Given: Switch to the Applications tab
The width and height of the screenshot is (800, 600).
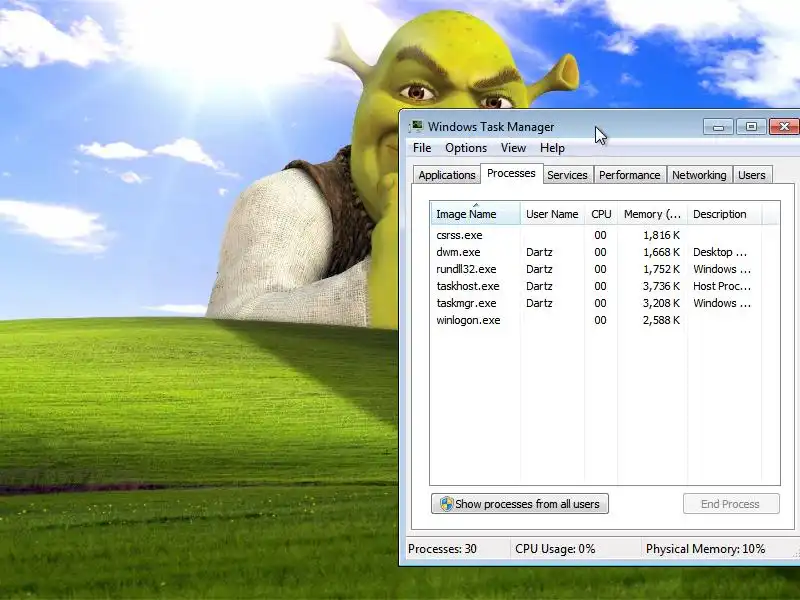Looking at the screenshot, I should (447, 175).
